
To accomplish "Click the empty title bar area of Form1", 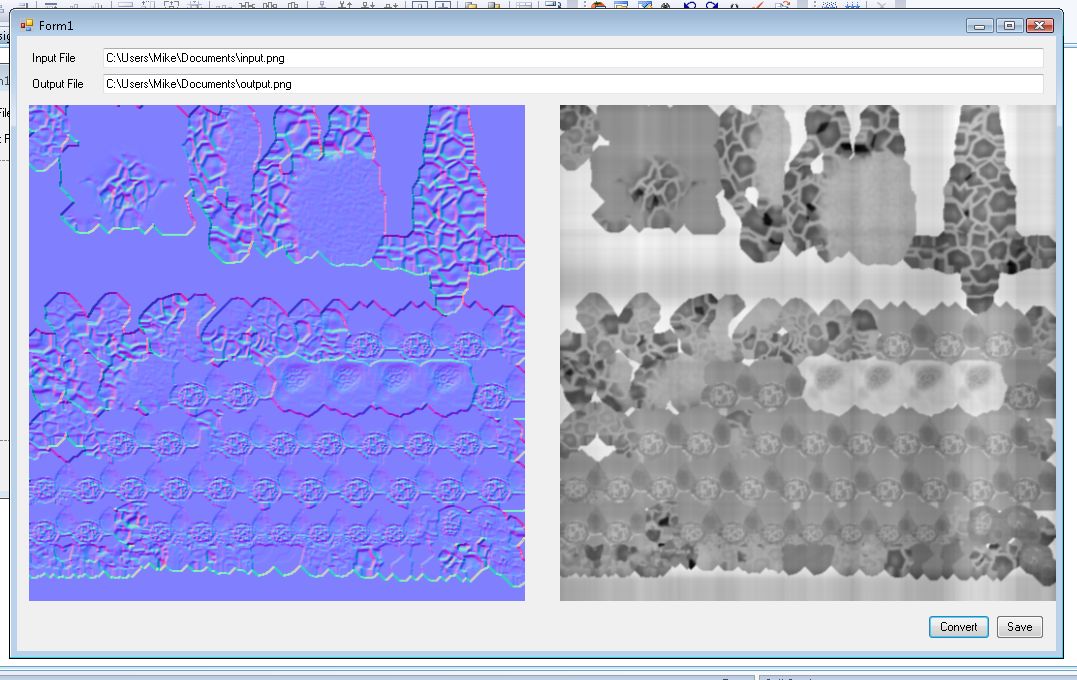I will [x=500, y=25].
